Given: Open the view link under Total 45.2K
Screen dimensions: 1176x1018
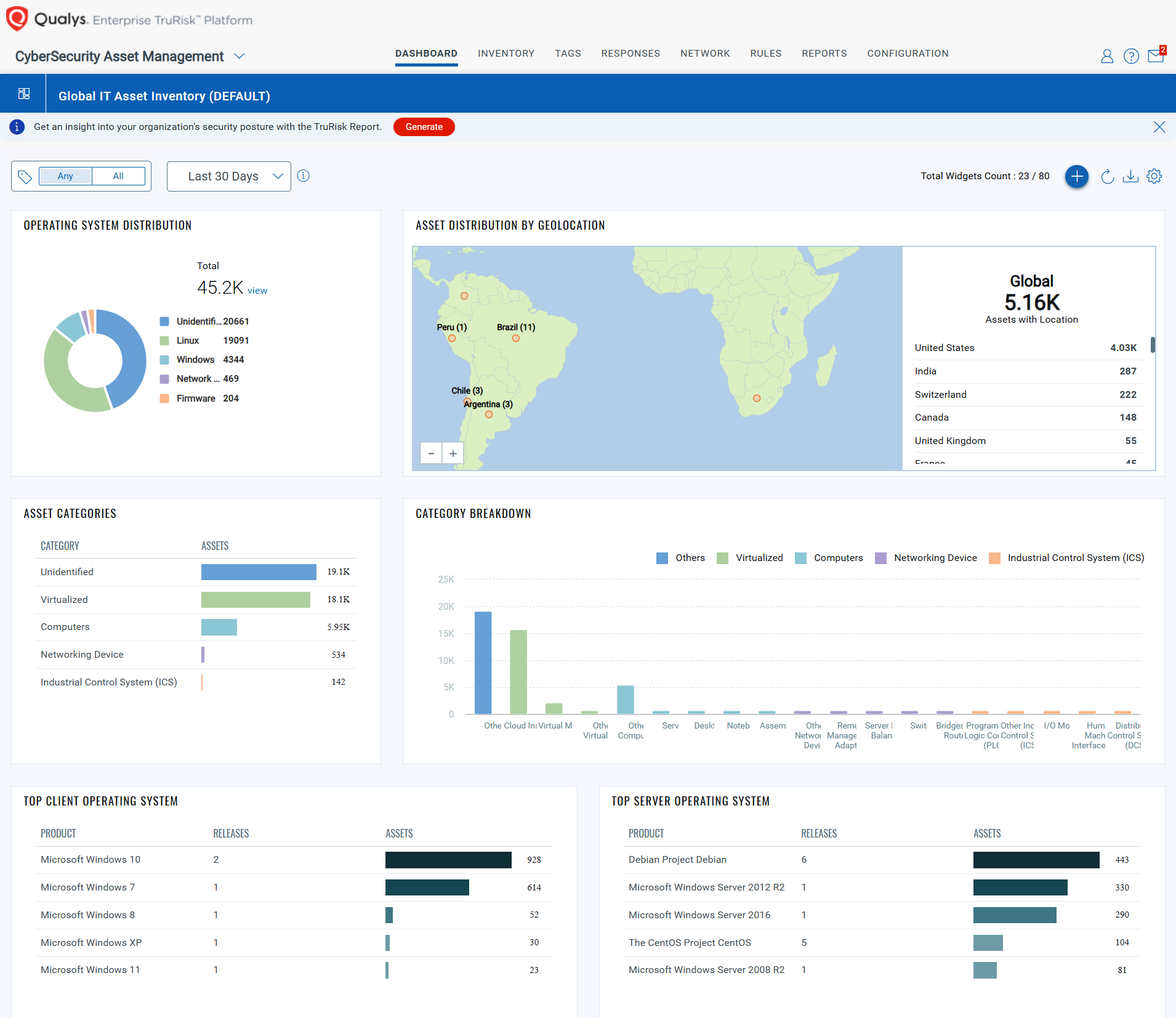Looking at the screenshot, I should coord(257,291).
